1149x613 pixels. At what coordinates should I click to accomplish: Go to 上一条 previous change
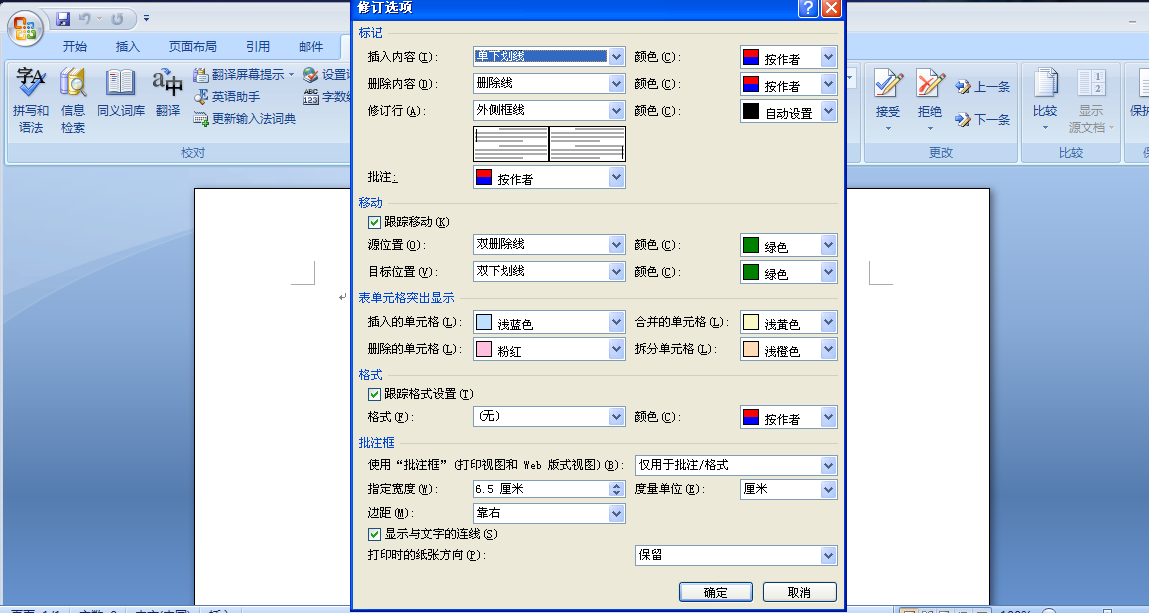pos(983,87)
